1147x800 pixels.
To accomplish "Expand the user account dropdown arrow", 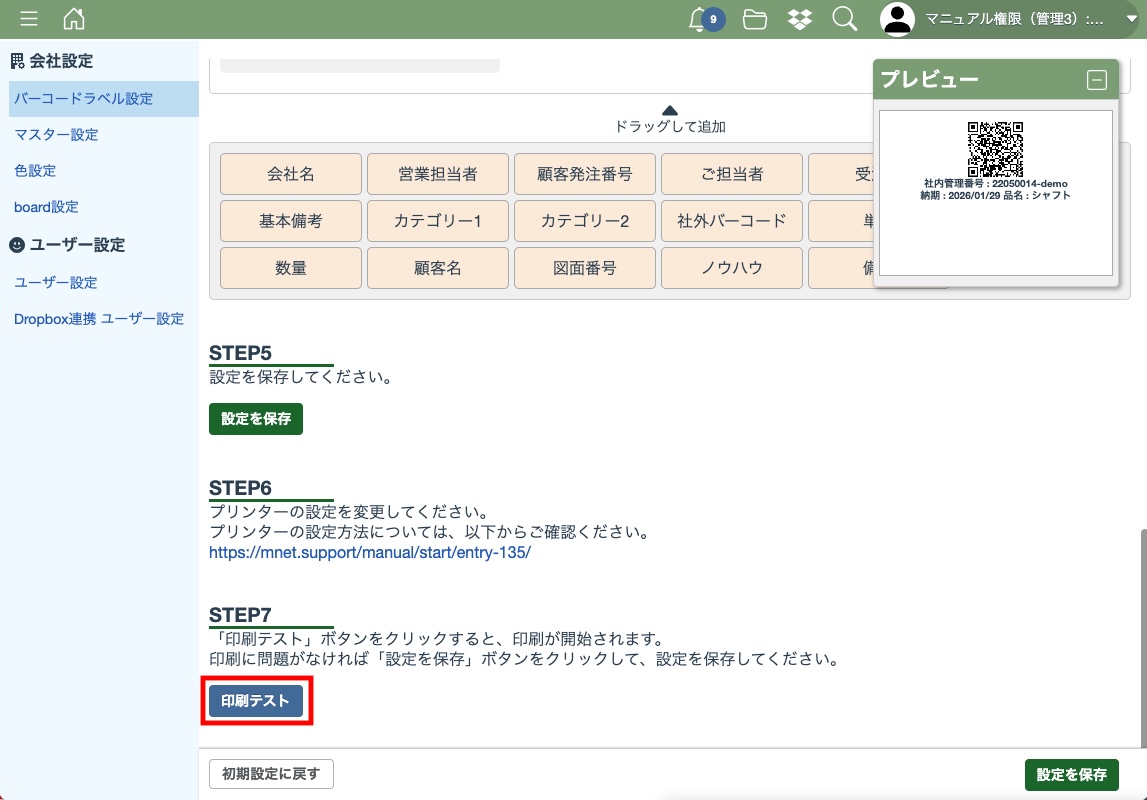I will [x=1132, y=19].
